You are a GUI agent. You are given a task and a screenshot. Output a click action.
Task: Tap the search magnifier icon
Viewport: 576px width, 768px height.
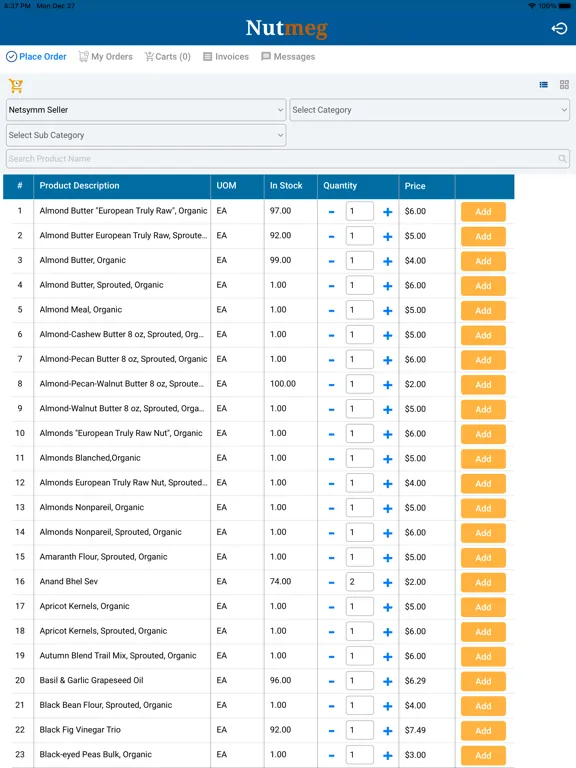[562, 159]
